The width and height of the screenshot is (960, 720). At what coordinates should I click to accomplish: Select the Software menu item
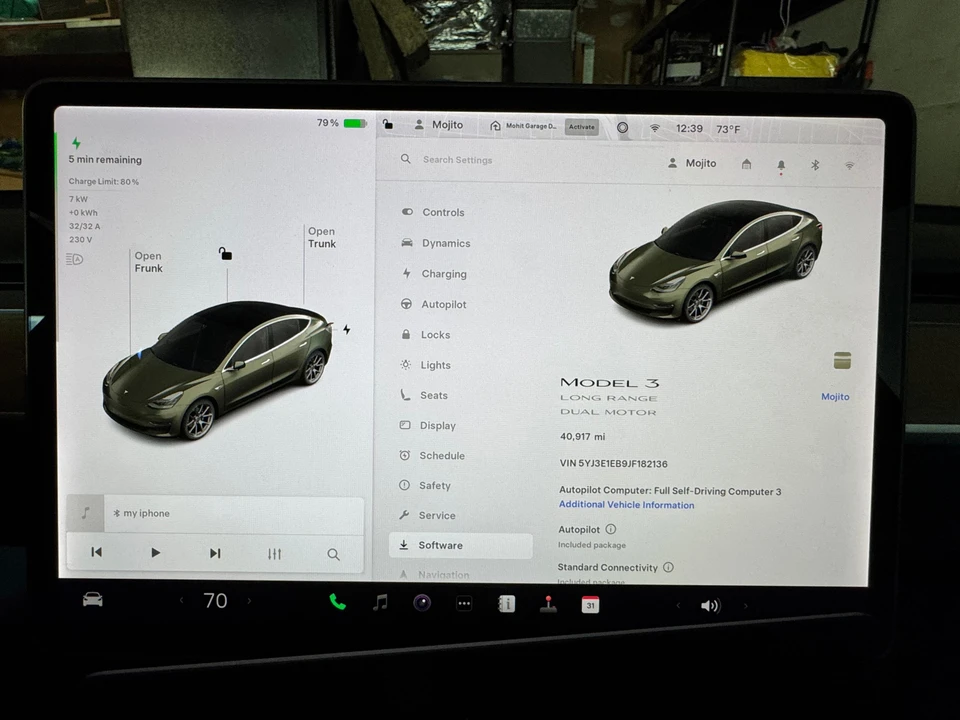click(460, 545)
